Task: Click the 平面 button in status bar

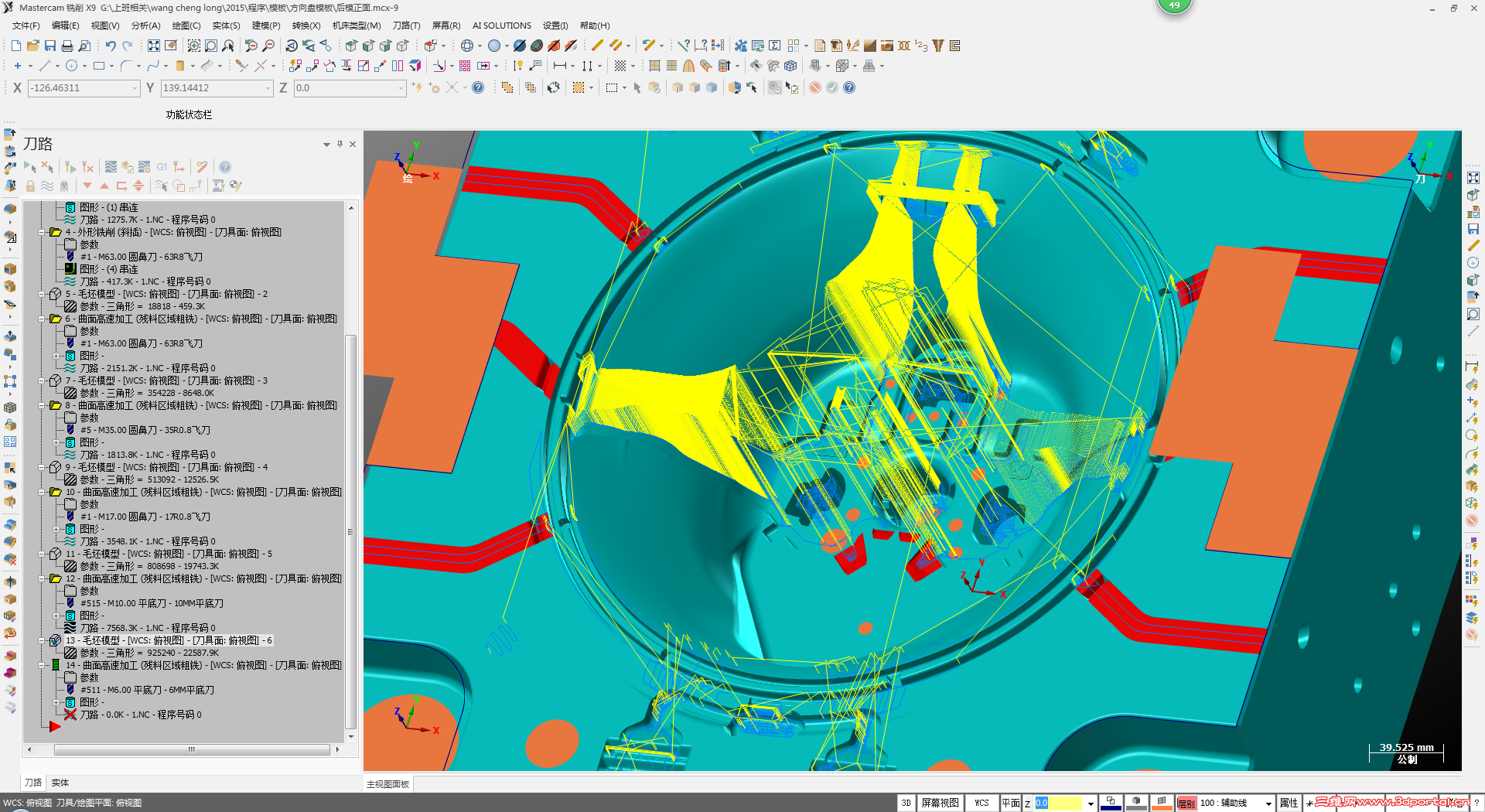Action: click(x=1011, y=803)
